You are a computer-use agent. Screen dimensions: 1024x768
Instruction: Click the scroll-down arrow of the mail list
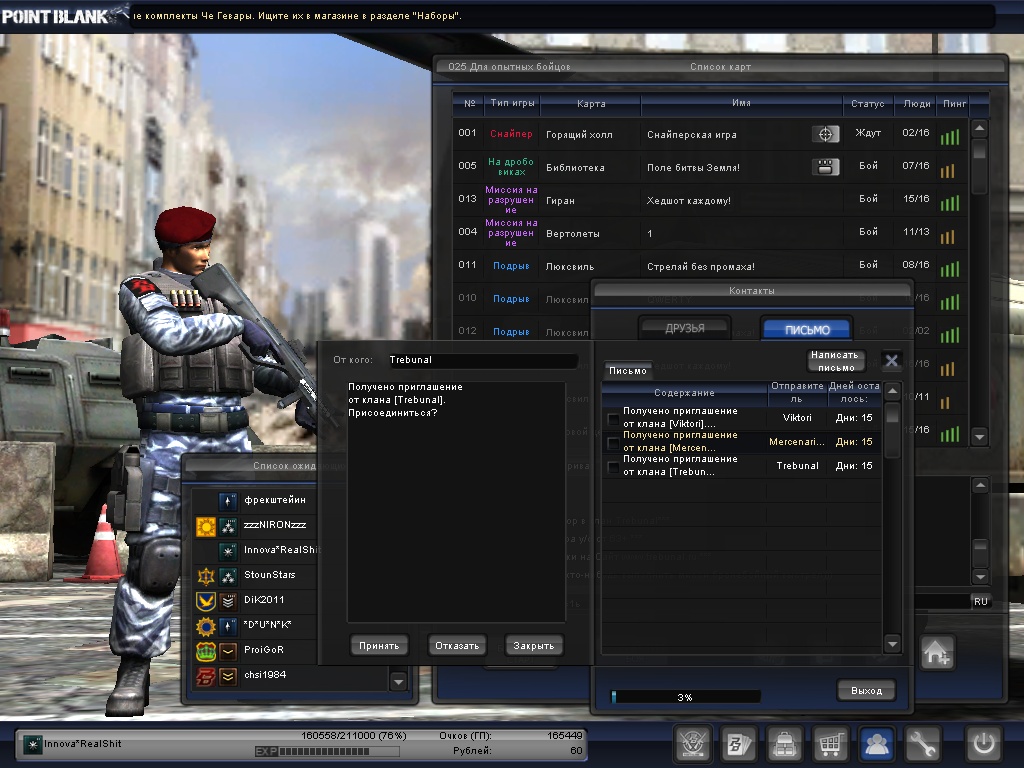[893, 645]
